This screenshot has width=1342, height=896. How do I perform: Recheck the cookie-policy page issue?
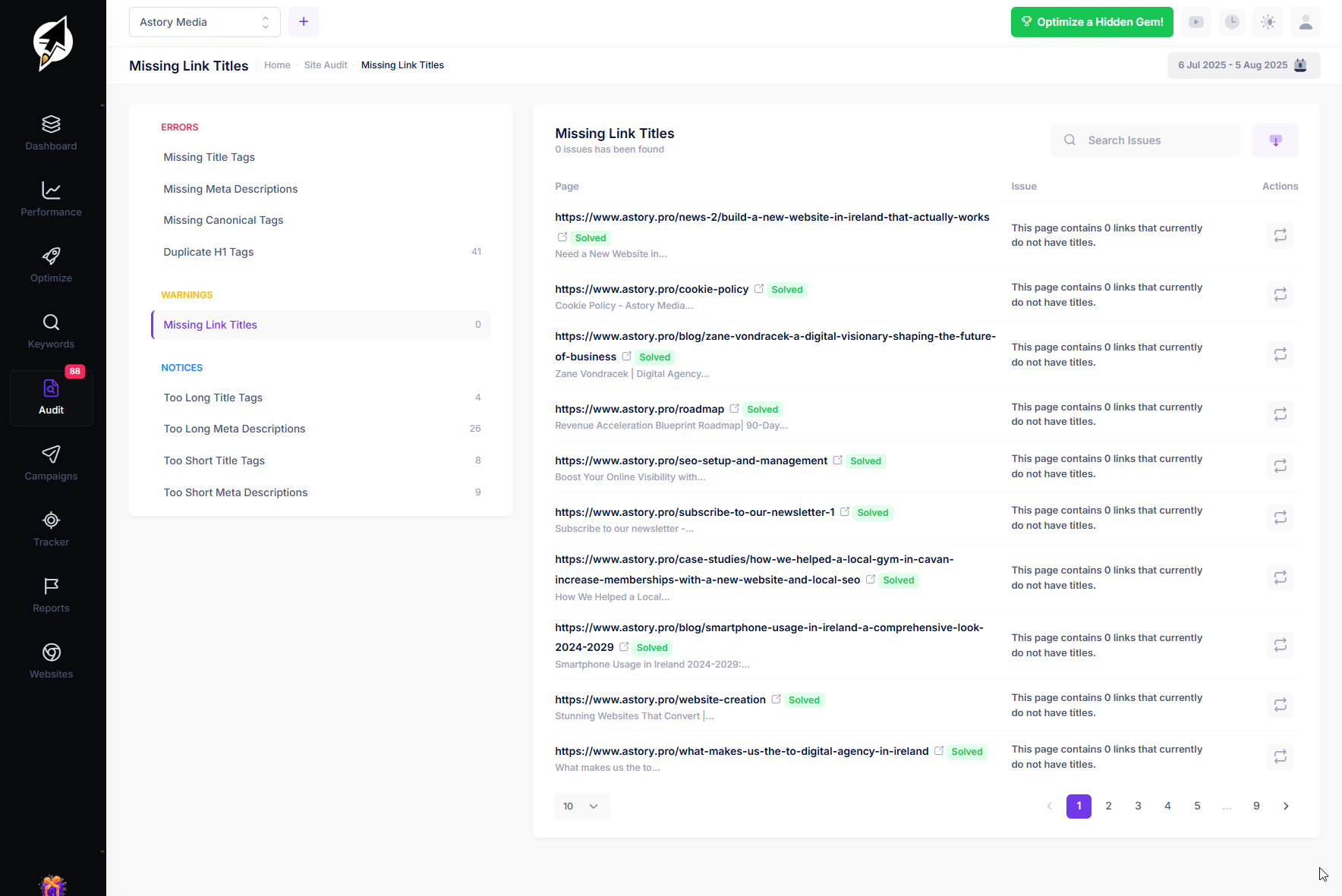1281,294
